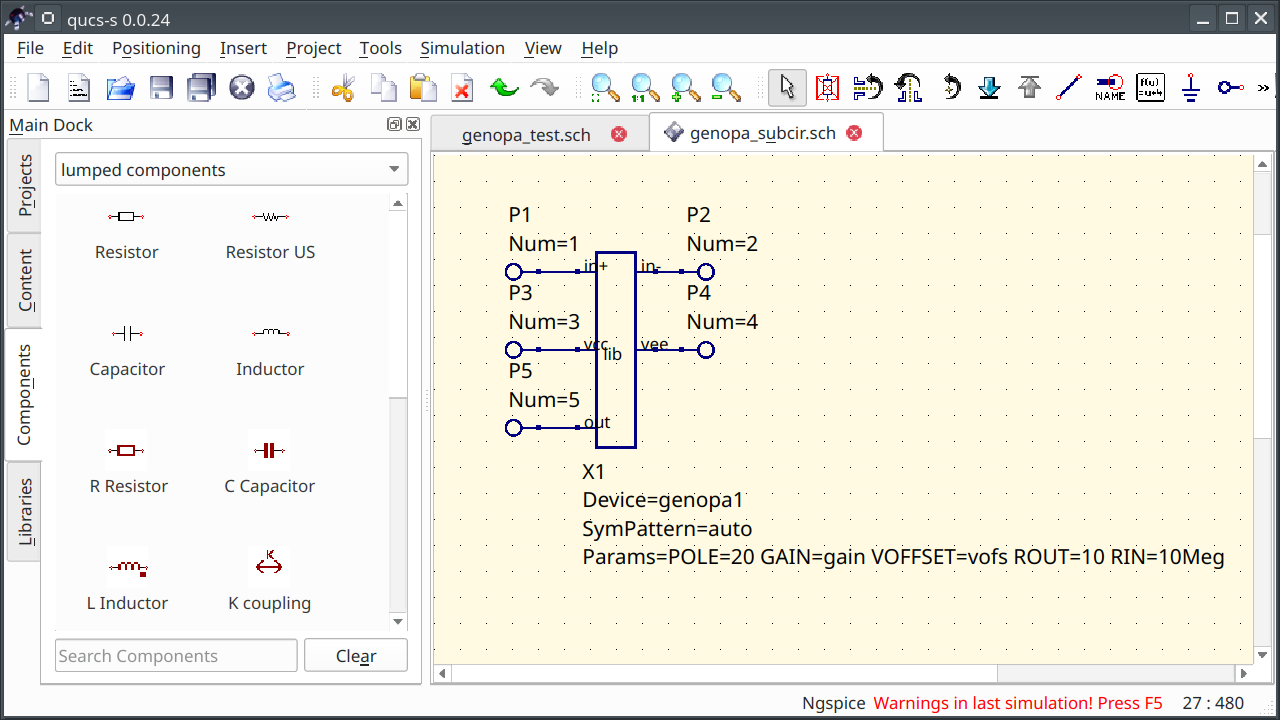Activate the deactivate/activate component tool
The width and height of the screenshot is (1280, 720).
click(828, 87)
